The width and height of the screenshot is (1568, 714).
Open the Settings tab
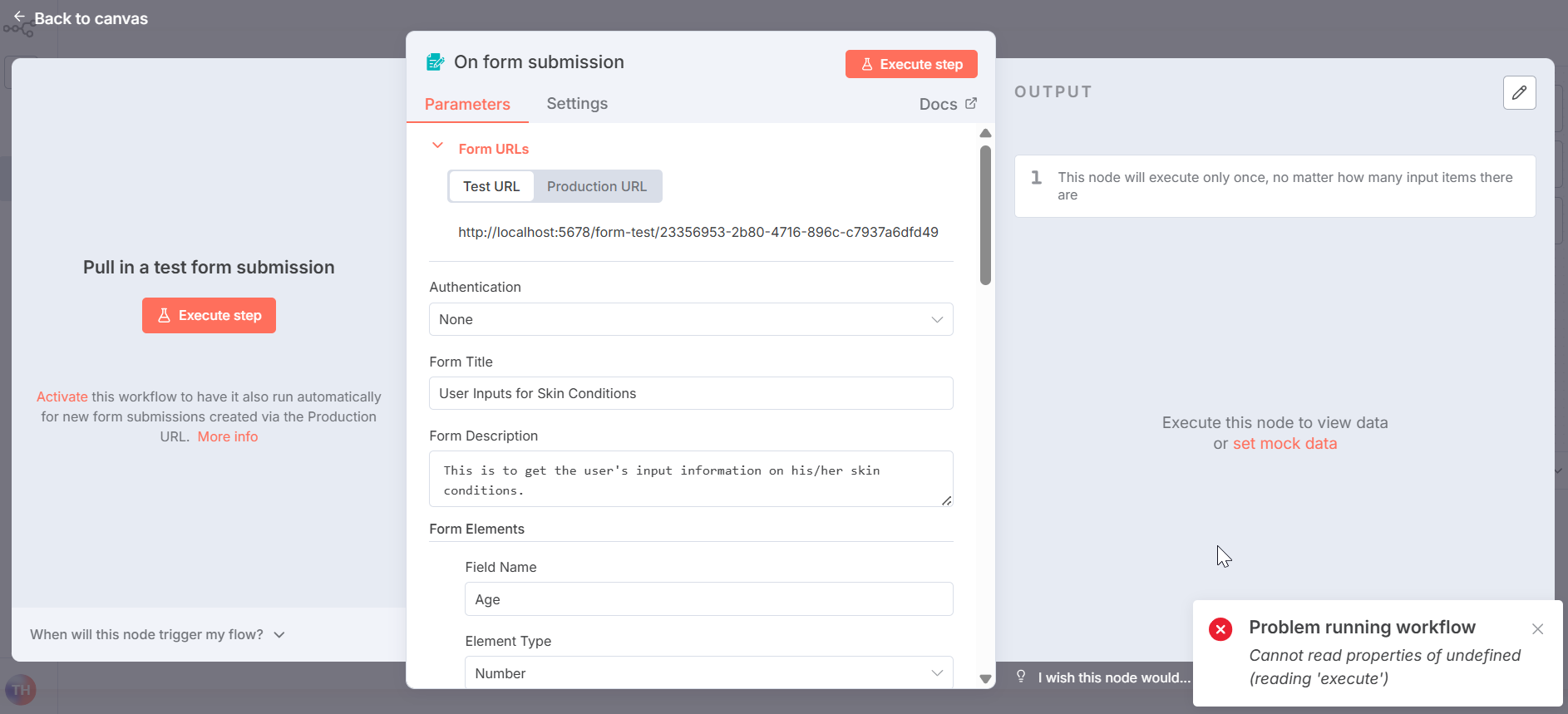[577, 104]
